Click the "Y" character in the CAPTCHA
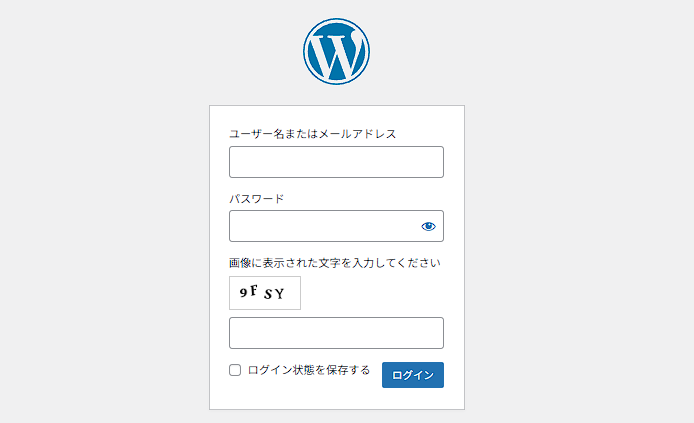Screen dimensions: 694x423 280,294
